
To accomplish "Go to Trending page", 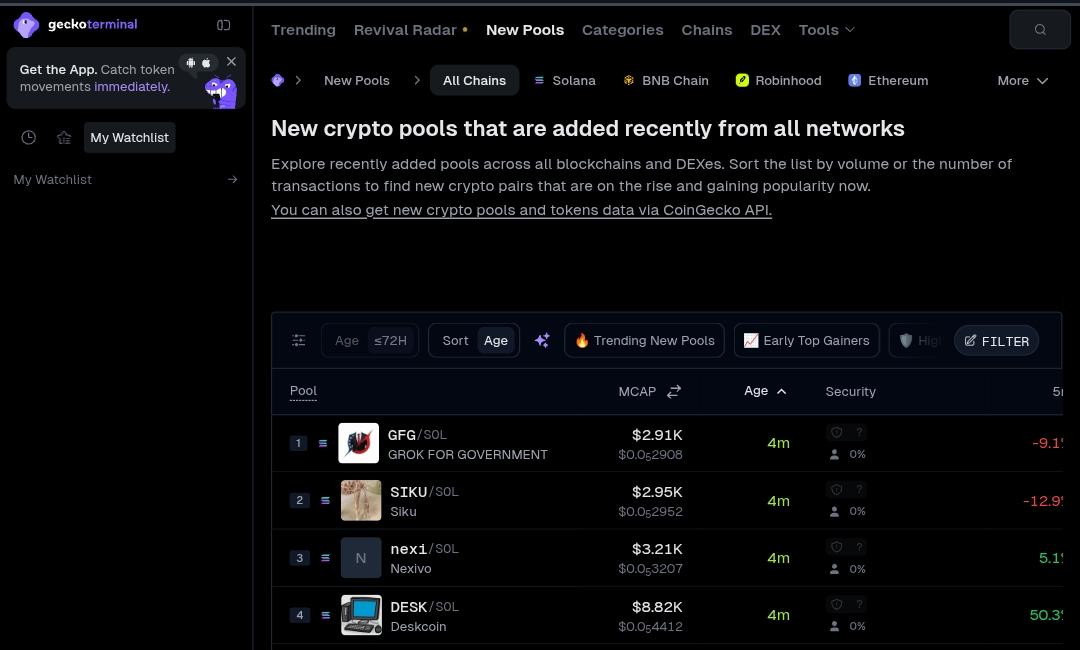I will (303, 30).
